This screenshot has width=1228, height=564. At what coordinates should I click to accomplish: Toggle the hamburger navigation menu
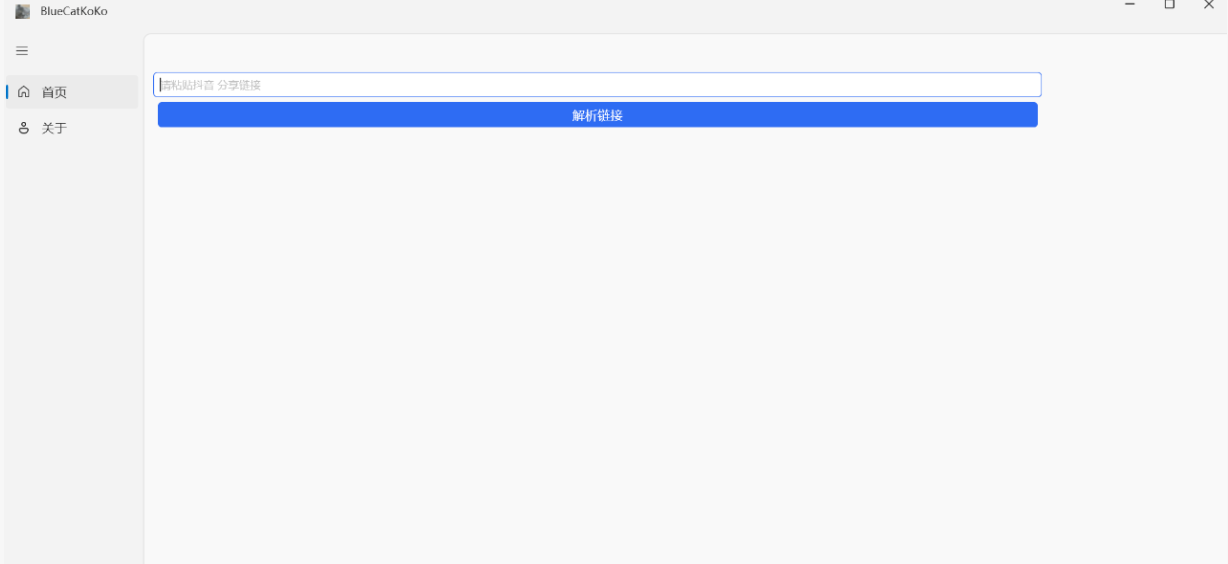pyautogui.click(x=22, y=51)
